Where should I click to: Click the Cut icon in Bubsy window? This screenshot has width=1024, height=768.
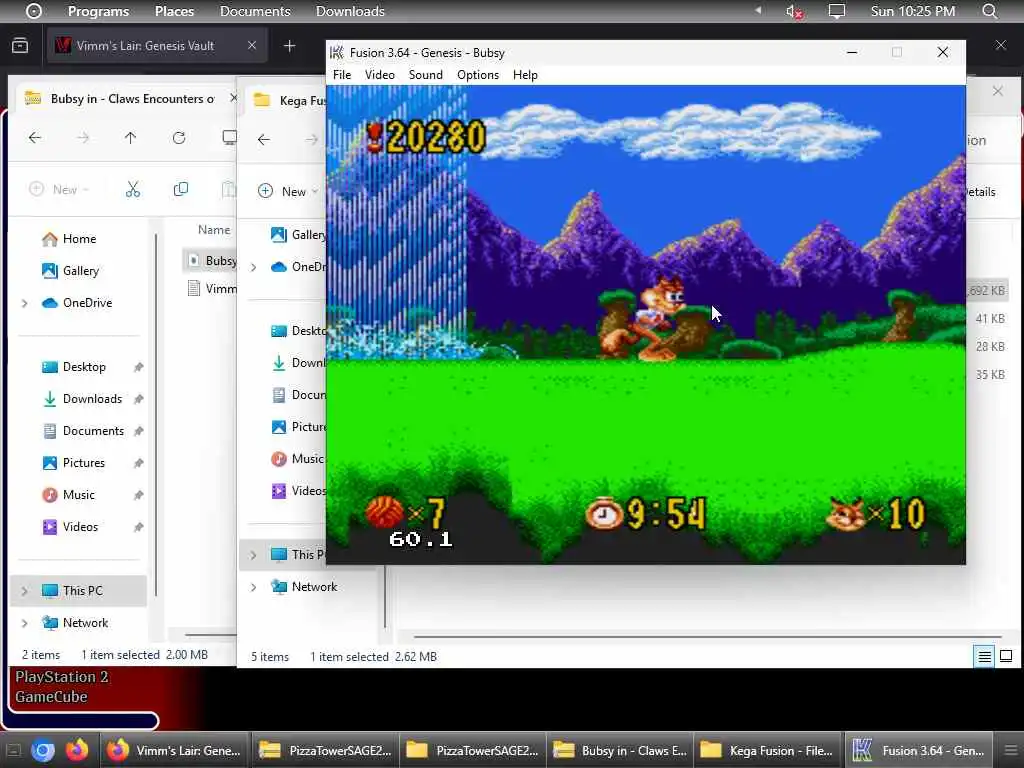tap(133, 189)
